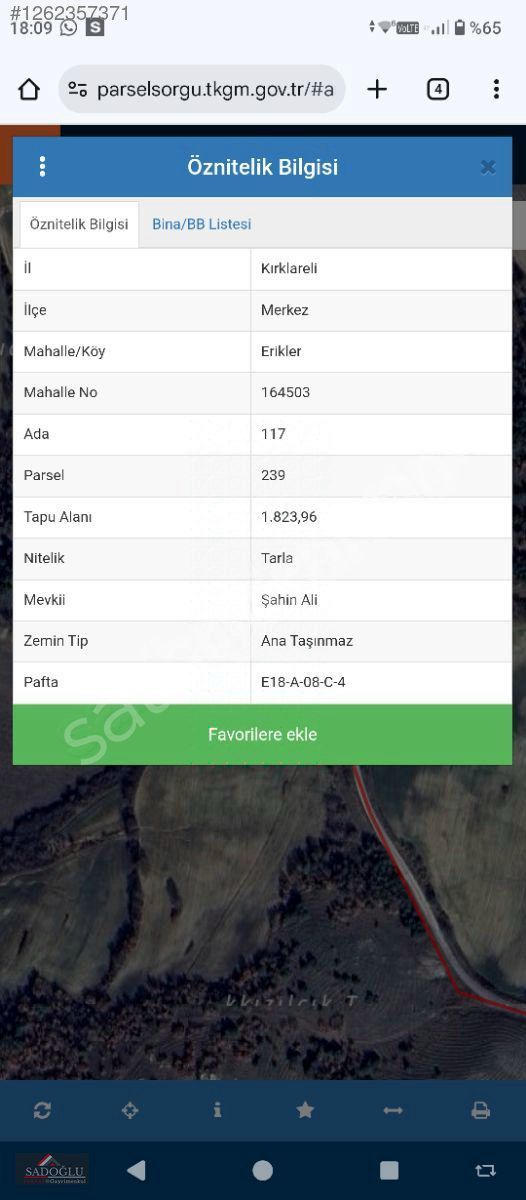
Task: Tap the Android recent apps square button
Action: [x=389, y=1170]
